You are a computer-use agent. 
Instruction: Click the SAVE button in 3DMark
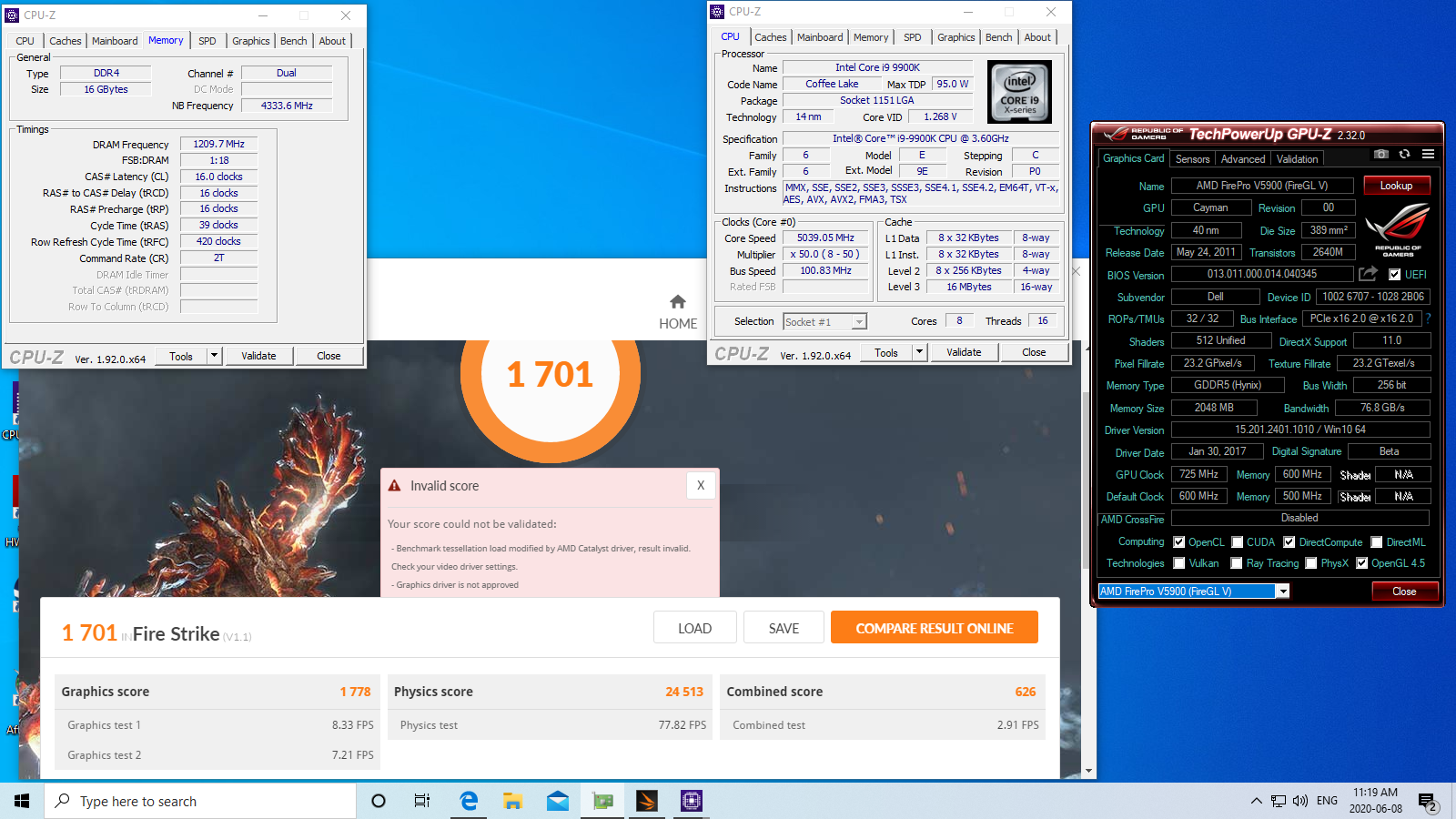(784, 628)
